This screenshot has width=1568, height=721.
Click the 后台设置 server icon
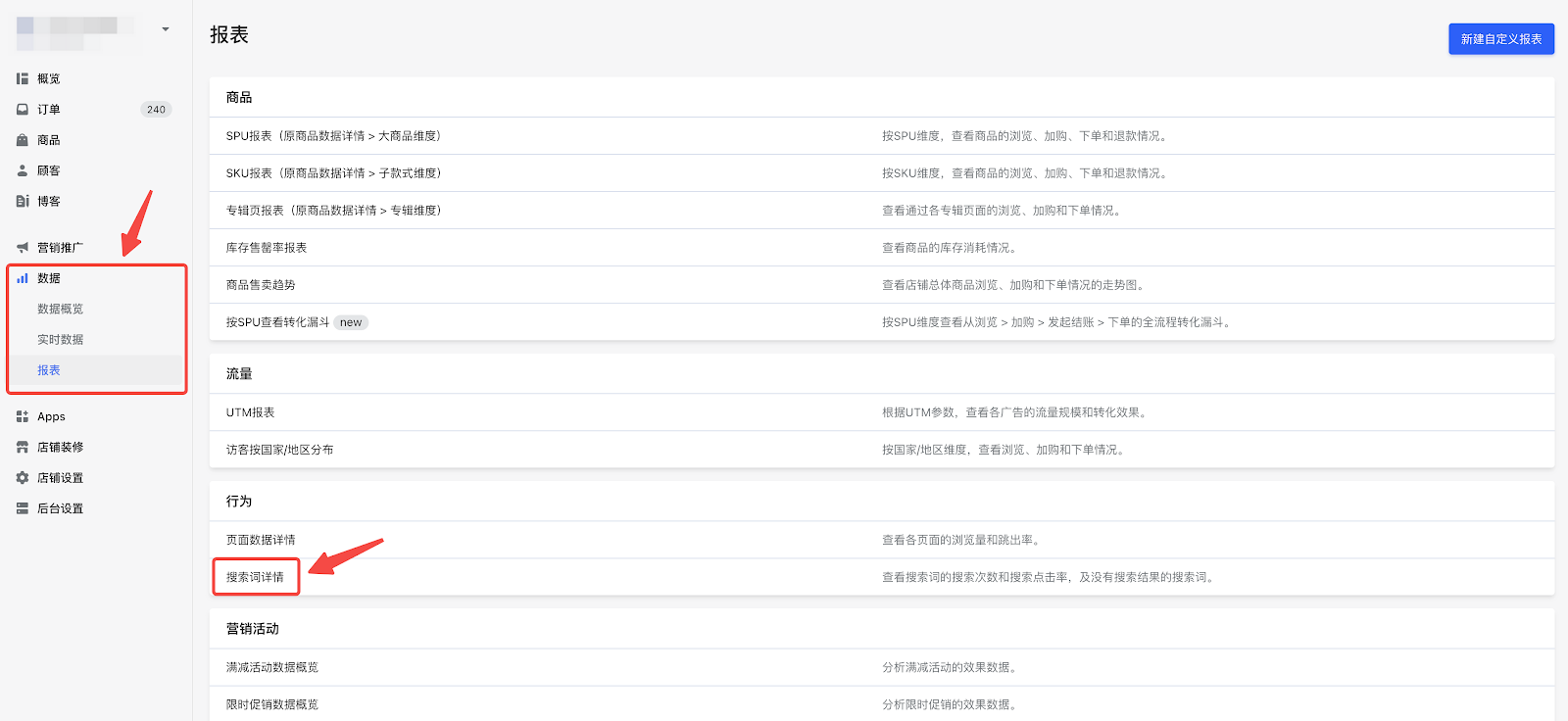[x=23, y=508]
